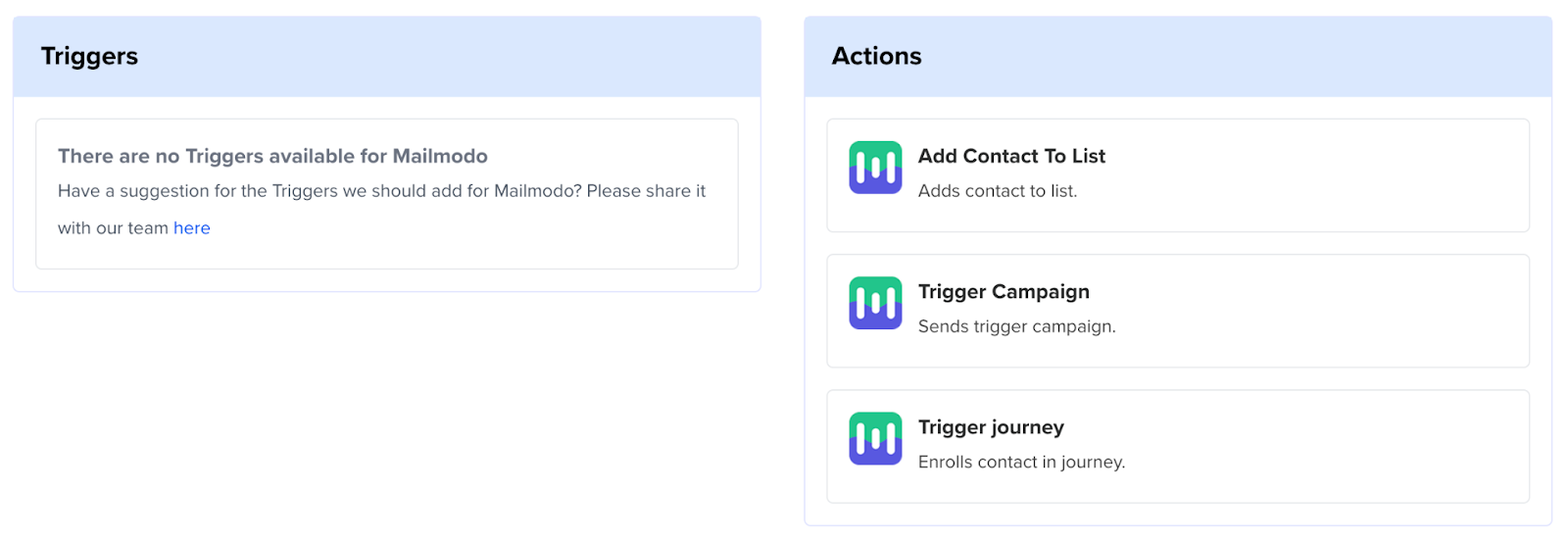Viewport: 1568px width, 541px height.
Task: Click the "Enrolls contact in journey." description
Action: pos(1021,462)
